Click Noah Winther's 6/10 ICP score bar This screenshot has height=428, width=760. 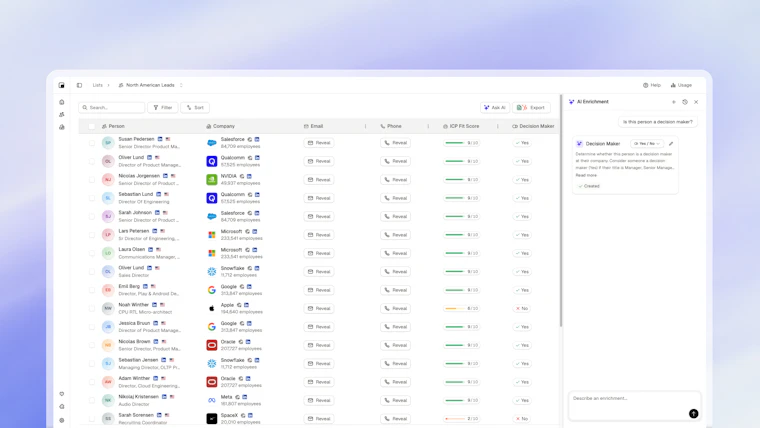(461, 308)
